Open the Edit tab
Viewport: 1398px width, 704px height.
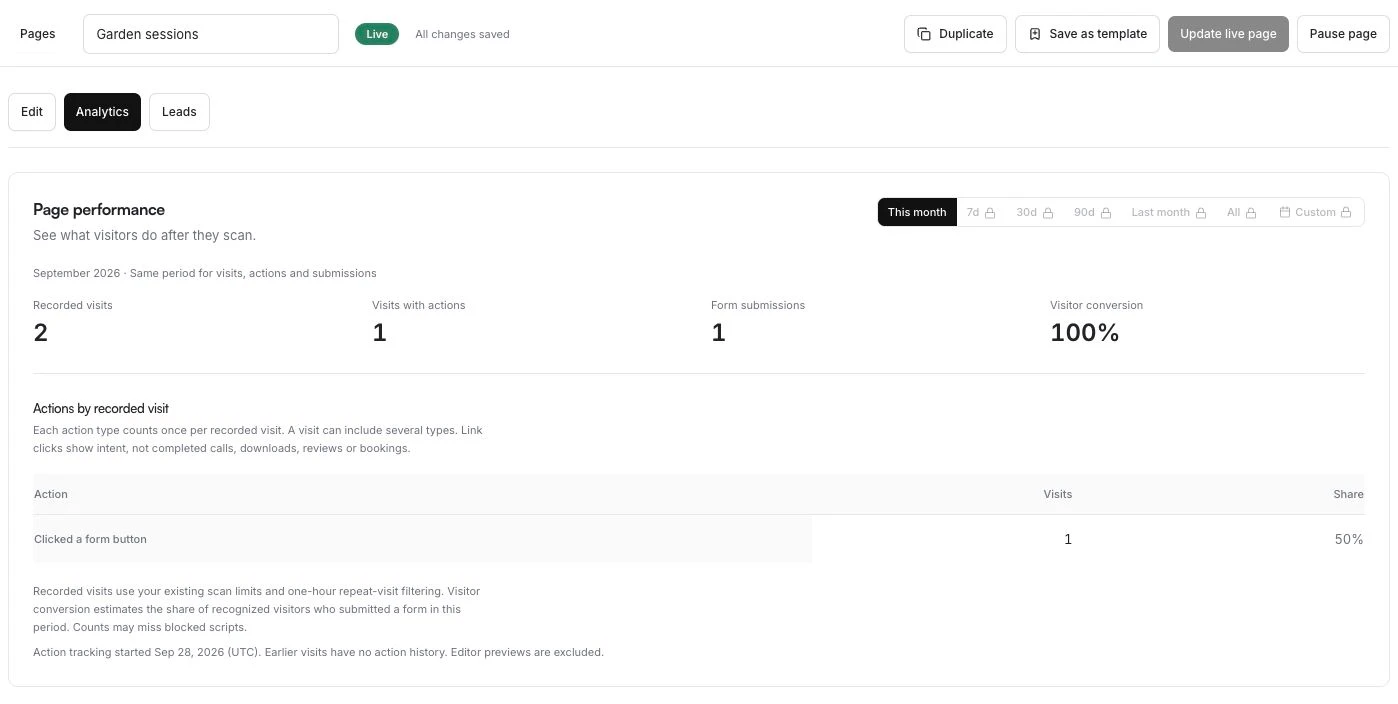click(32, 112)
